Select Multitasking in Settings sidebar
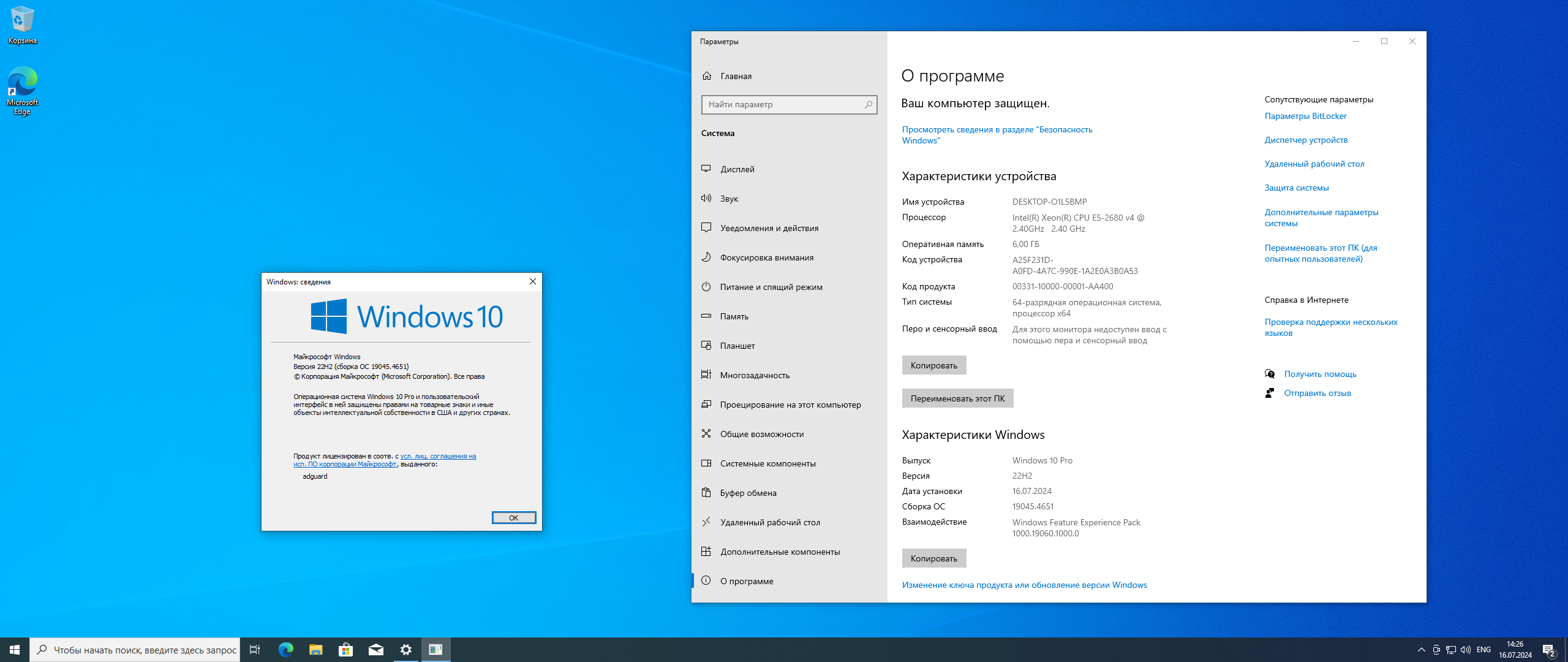This screenshot has width=1568, height=662. click(x=755, y=375)
